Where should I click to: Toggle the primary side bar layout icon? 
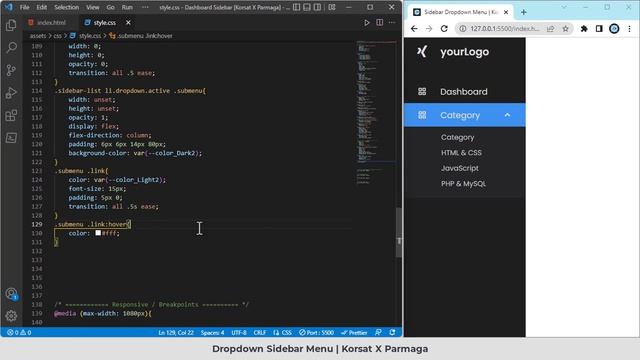(297, 7)
